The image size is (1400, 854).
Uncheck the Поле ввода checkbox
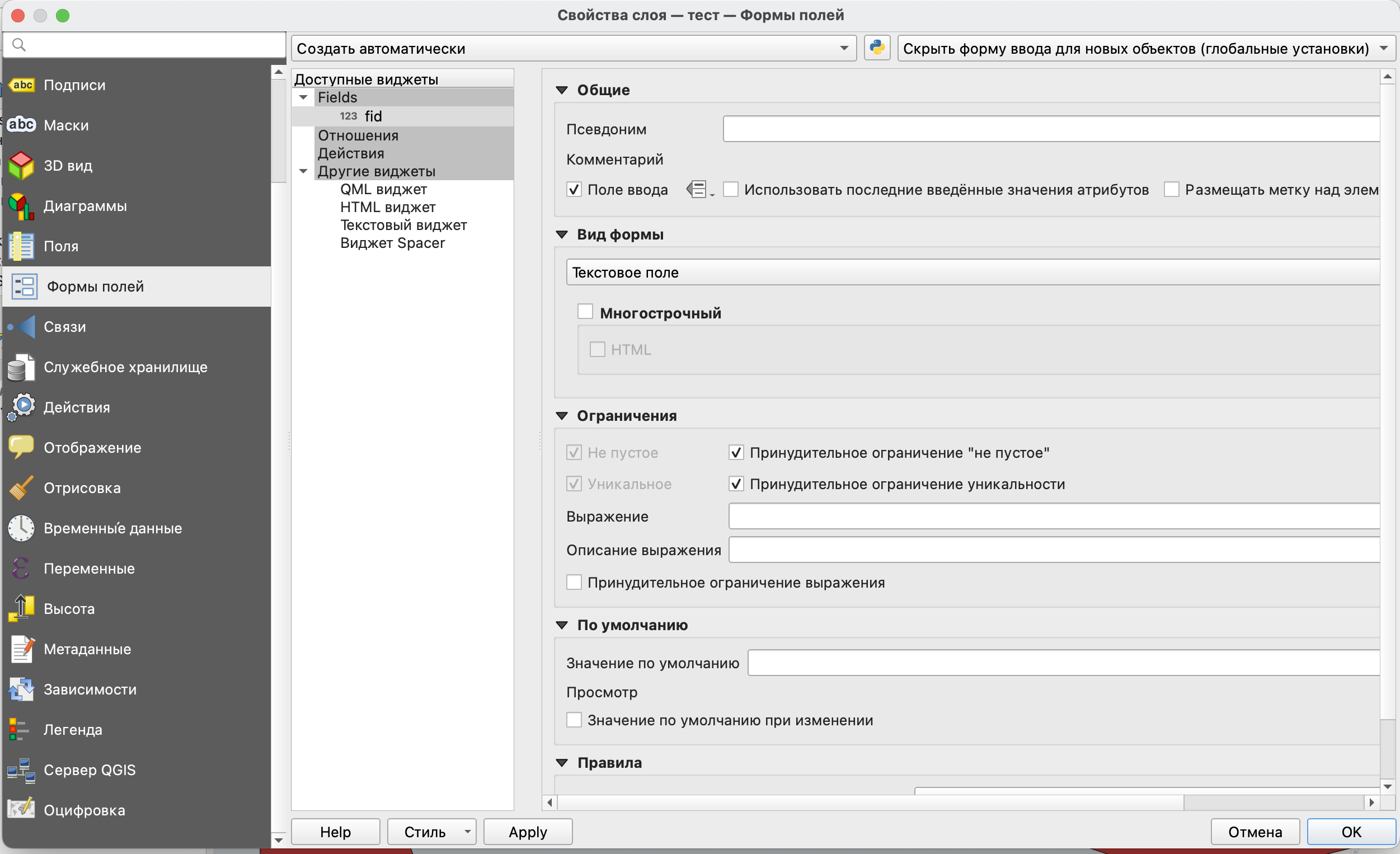click(574, 189)
